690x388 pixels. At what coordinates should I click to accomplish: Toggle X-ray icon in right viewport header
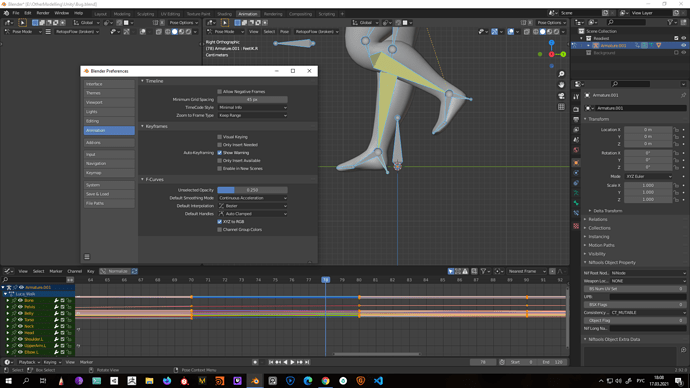tap(527, 32)
